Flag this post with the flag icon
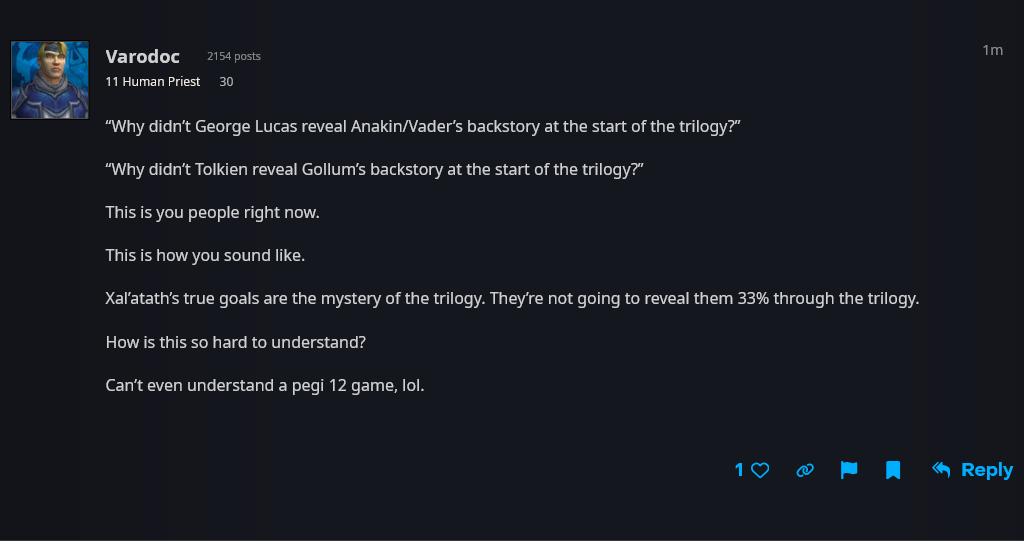 (849, 470)
